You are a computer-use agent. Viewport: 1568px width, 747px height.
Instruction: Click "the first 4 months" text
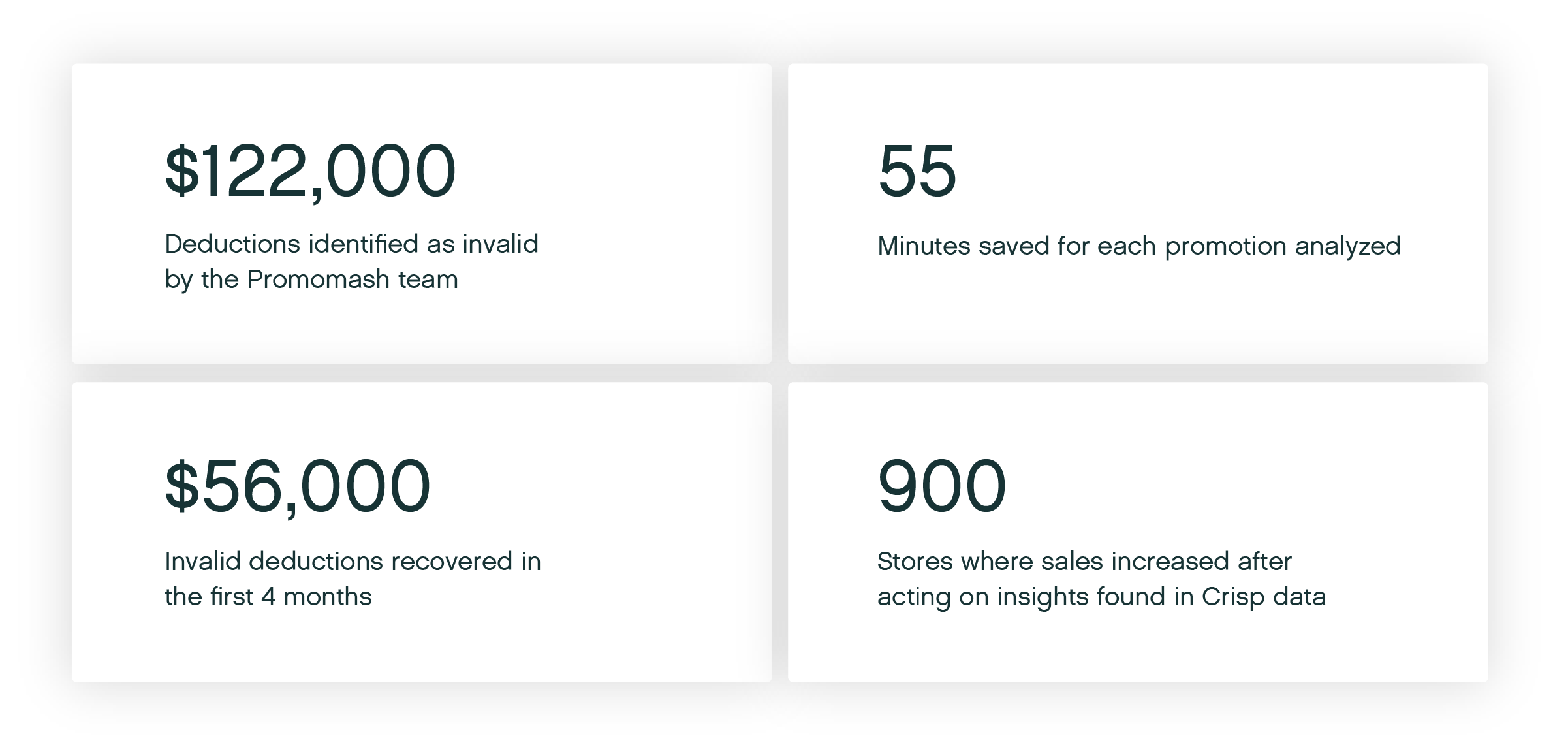pos(268,597)
